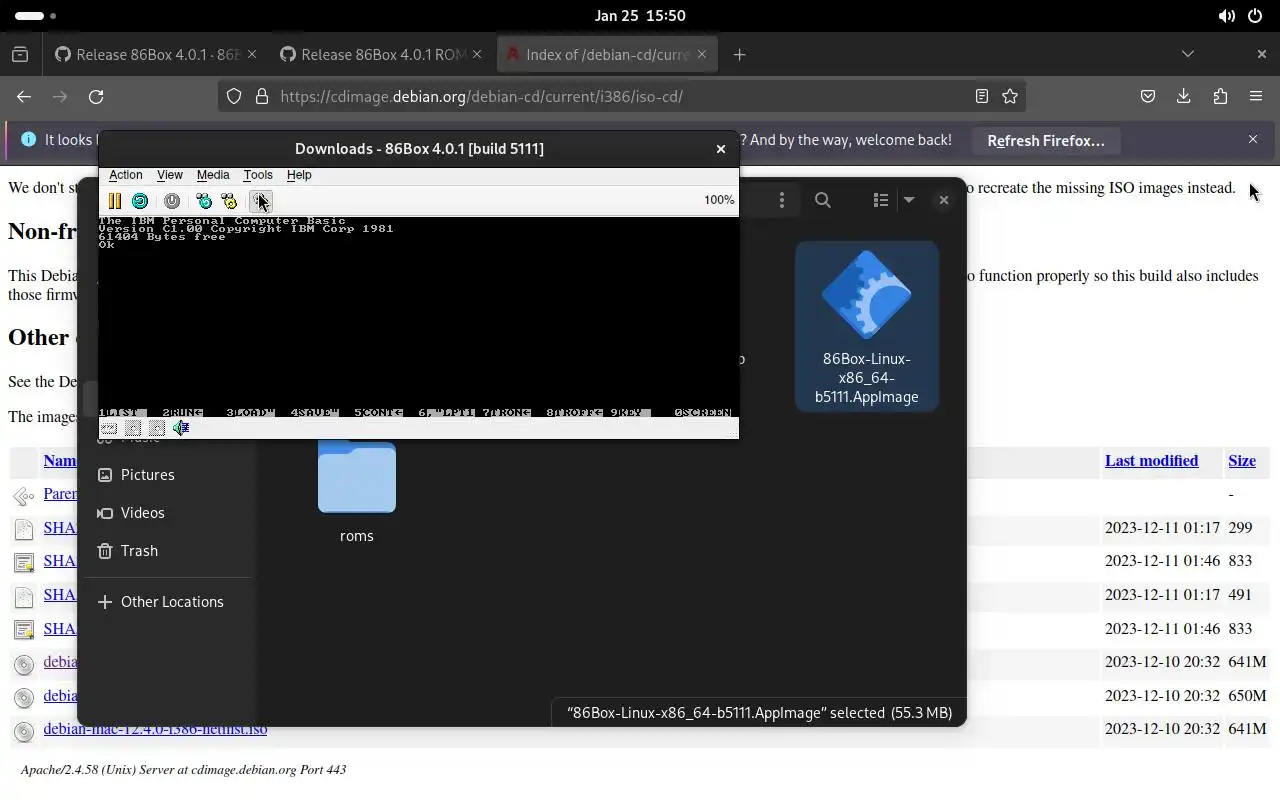Open a new Firefox tab
The height and width of the screenshot is (800, 1280).
click(x=739, y=55)
